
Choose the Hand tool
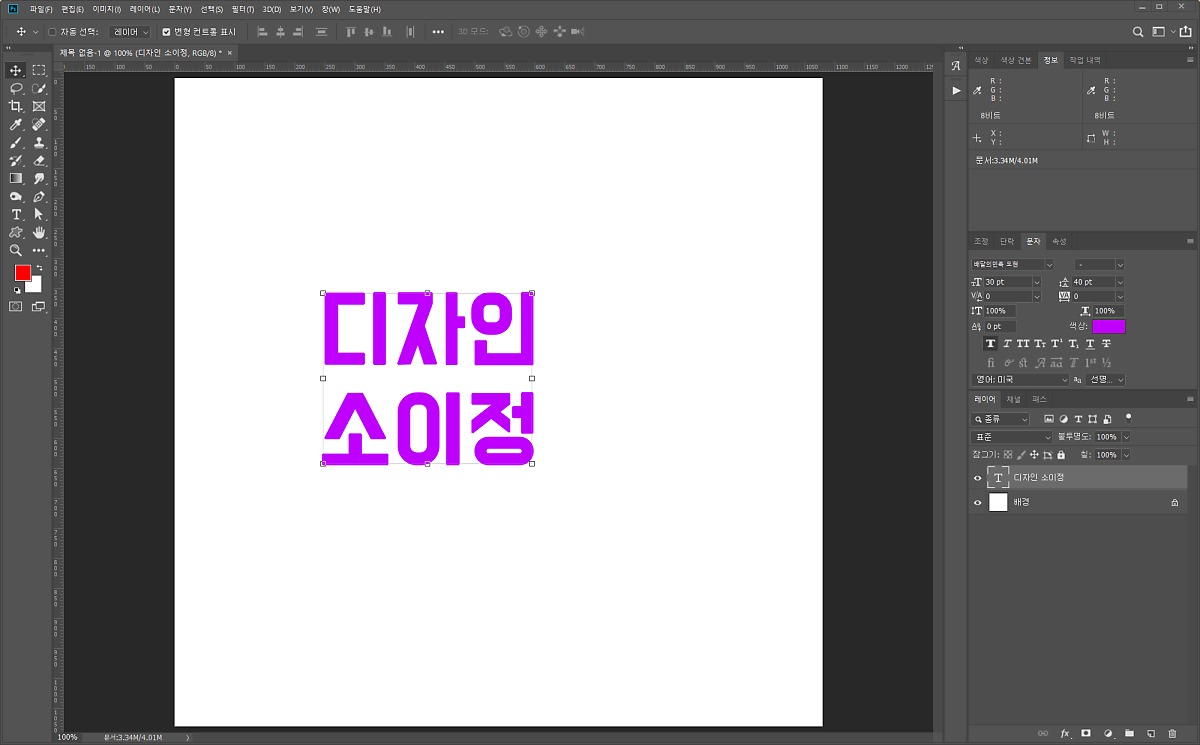tap(39, 232)
